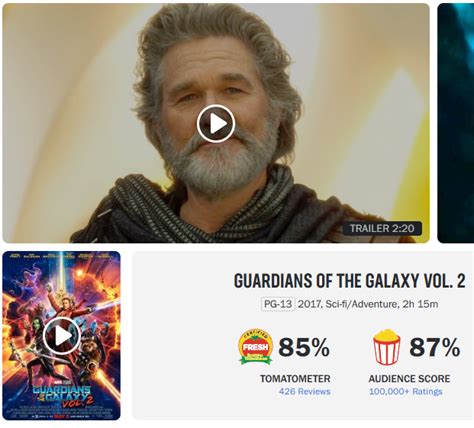Click the Certified Fresh tomato badge icon
The image size is (474, 428).
(x=256, y=347)
